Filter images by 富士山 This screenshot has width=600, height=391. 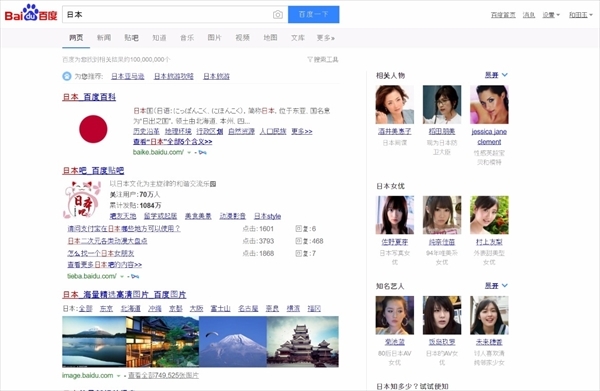pos(220,308)
